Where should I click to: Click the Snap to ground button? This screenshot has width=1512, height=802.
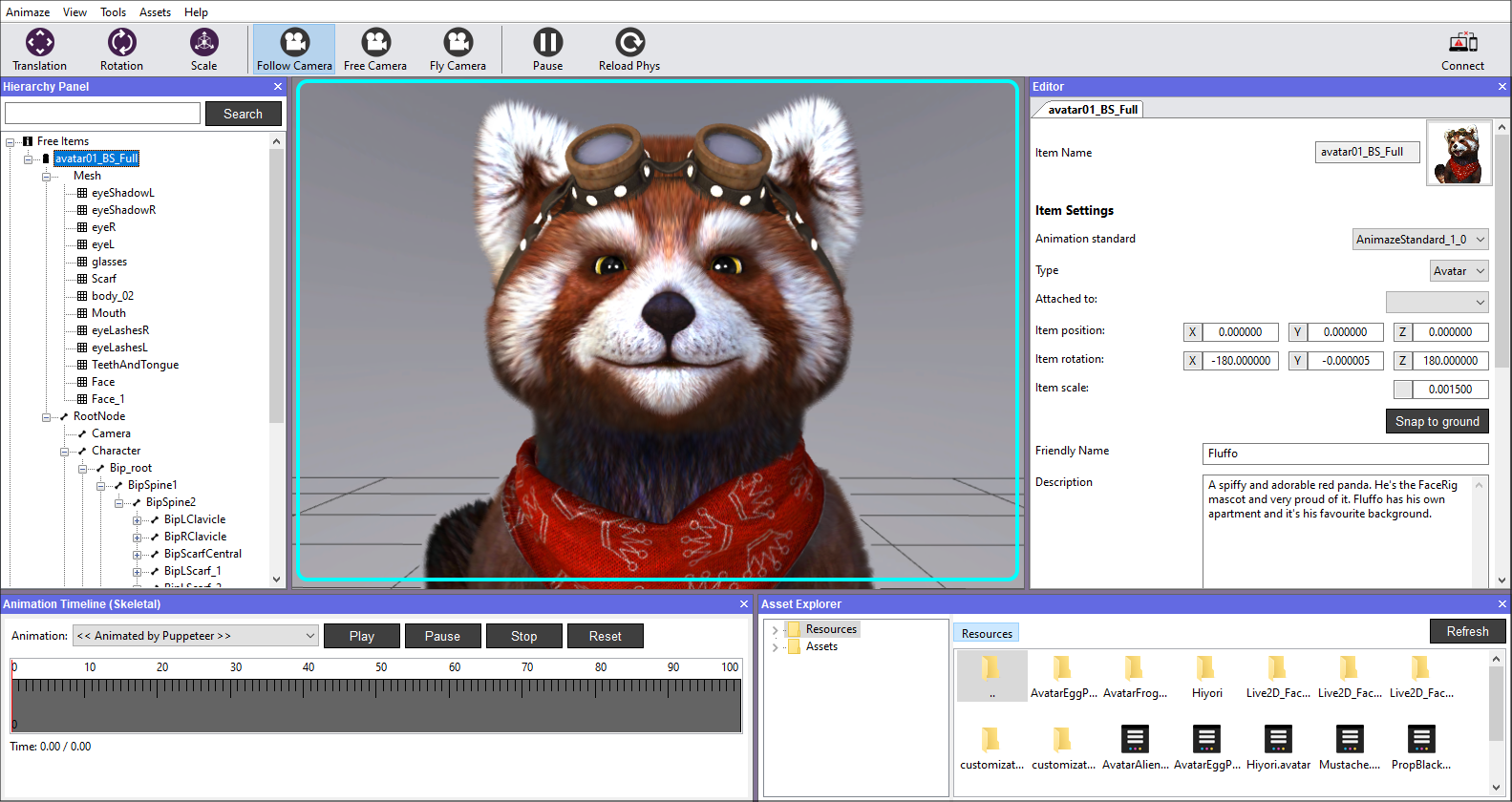[1437, 421]
